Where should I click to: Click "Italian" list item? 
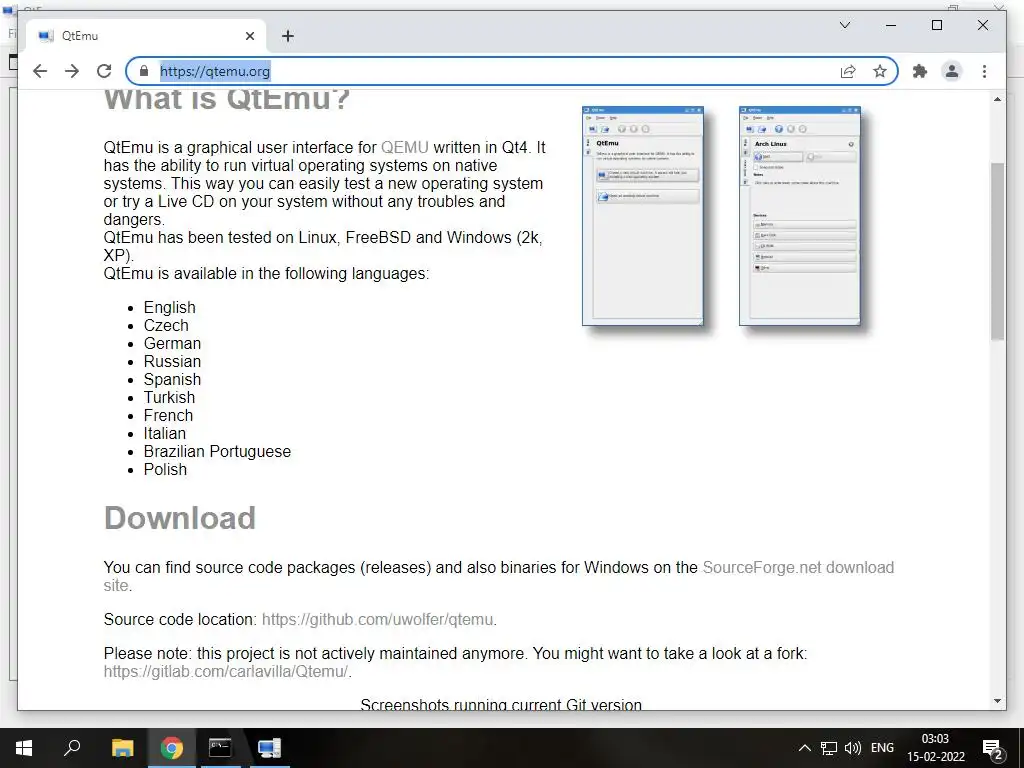[x=165, y=434]
